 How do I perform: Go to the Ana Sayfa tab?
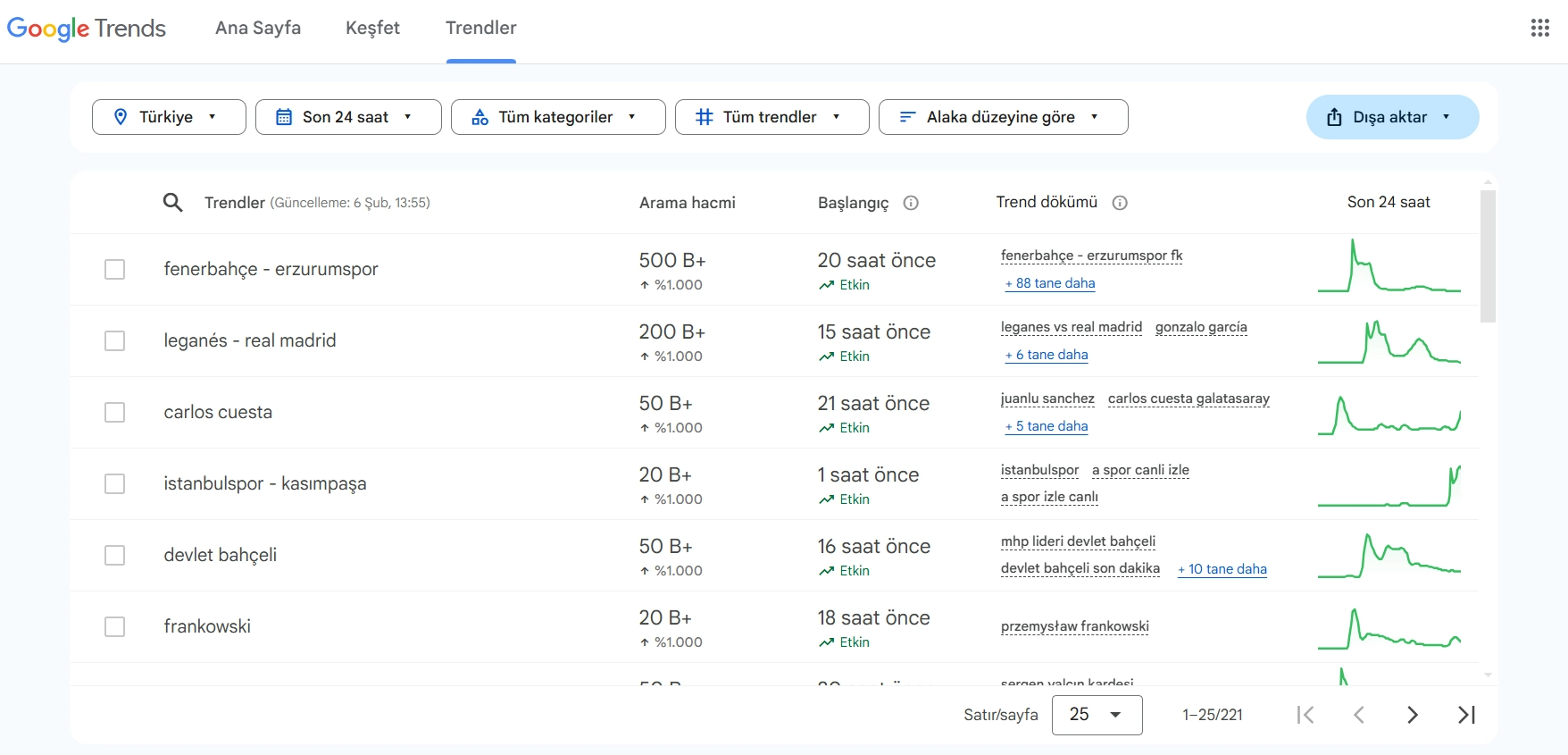[x=258, y=28]
